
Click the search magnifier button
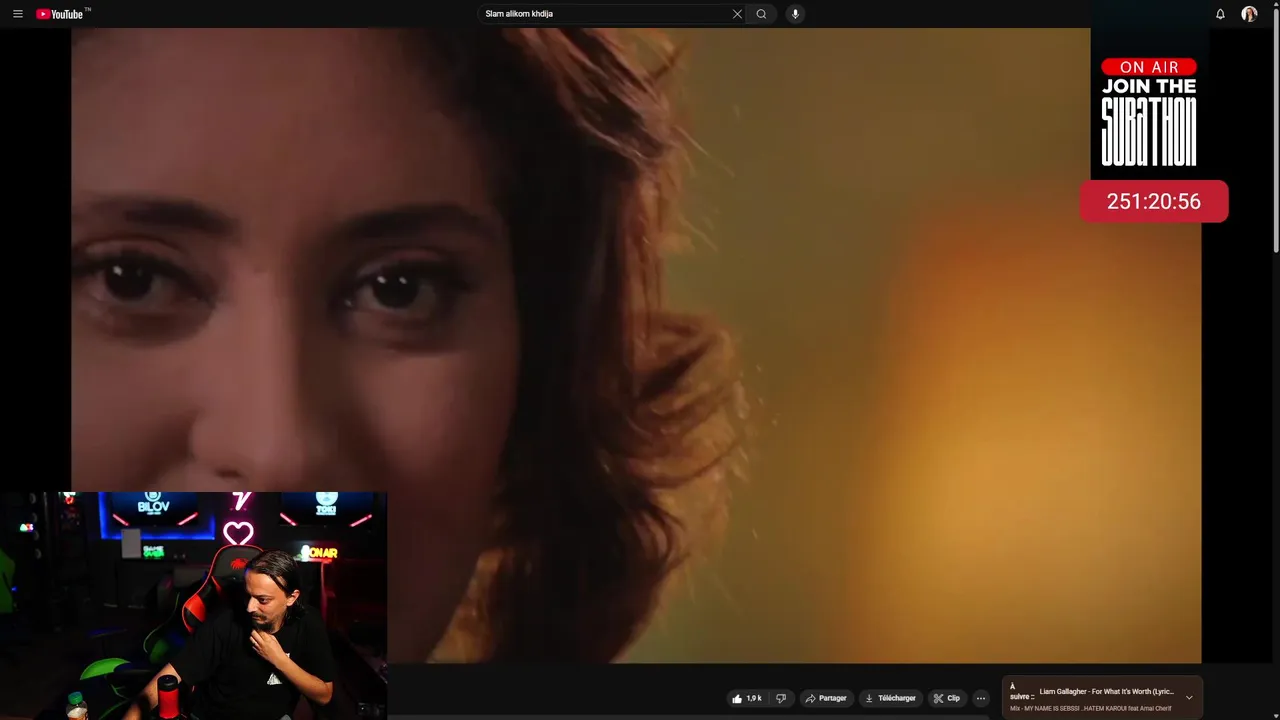click(761, 14)
